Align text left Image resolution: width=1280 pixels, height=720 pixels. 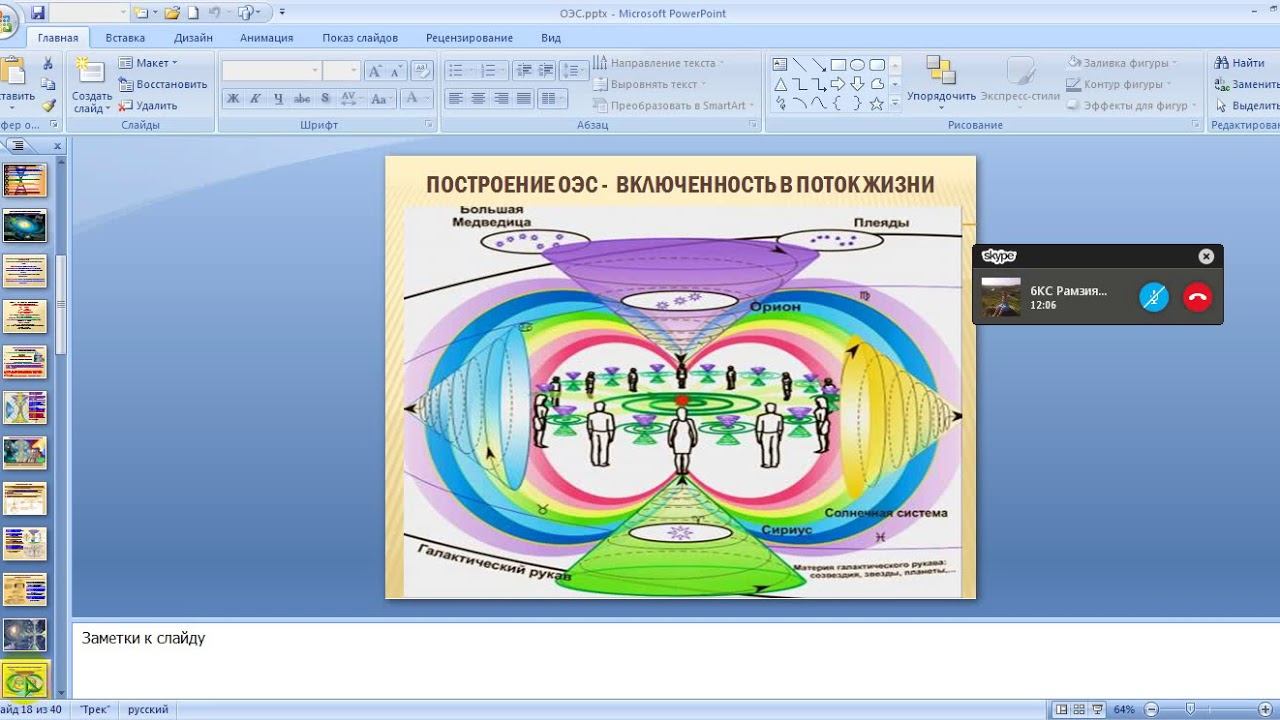[456, 98]
